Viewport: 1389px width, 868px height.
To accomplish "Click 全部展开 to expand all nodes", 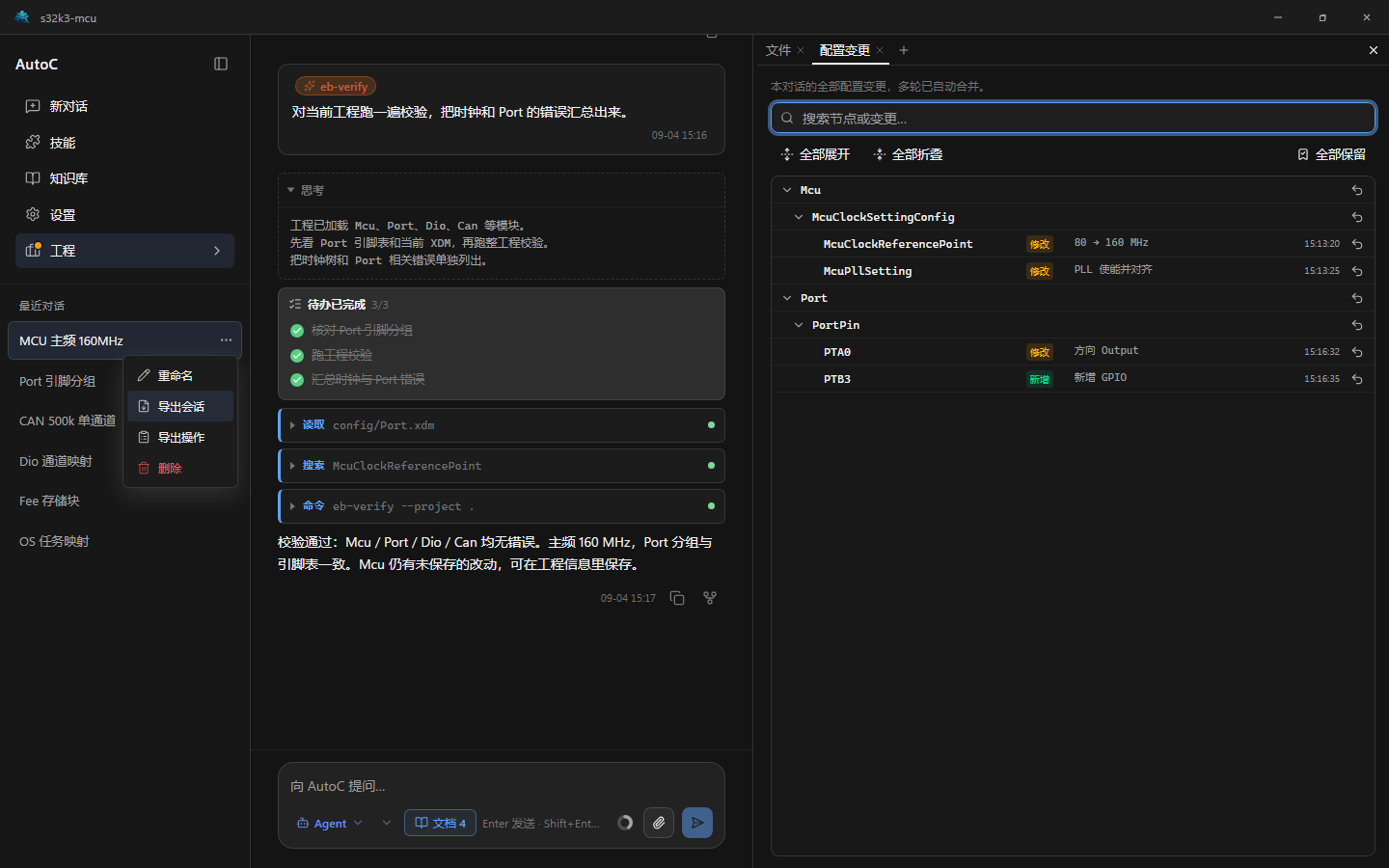I will coord(815,154).
